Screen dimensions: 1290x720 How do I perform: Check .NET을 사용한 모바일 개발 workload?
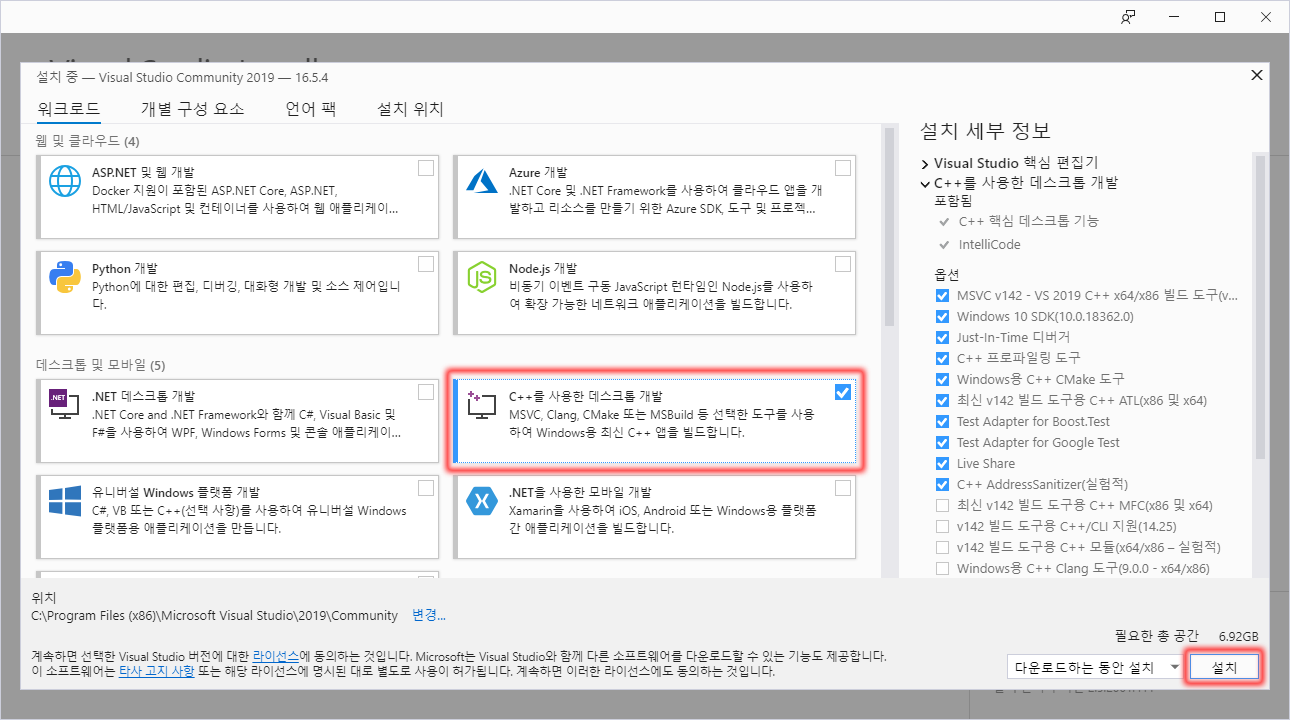tap(843, 488)
